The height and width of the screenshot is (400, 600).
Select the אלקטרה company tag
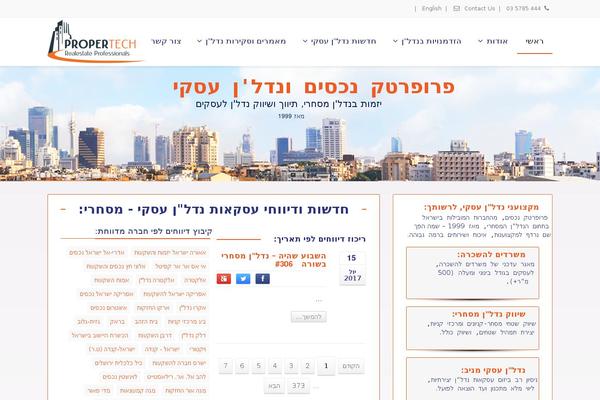coord(195,280)
